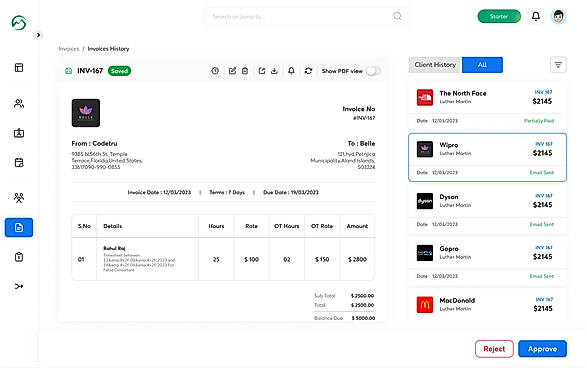Viewport: 587px width, 368px height.
Task: Open the clipboard icon in sidebar
Action: (x=19, y=257)
